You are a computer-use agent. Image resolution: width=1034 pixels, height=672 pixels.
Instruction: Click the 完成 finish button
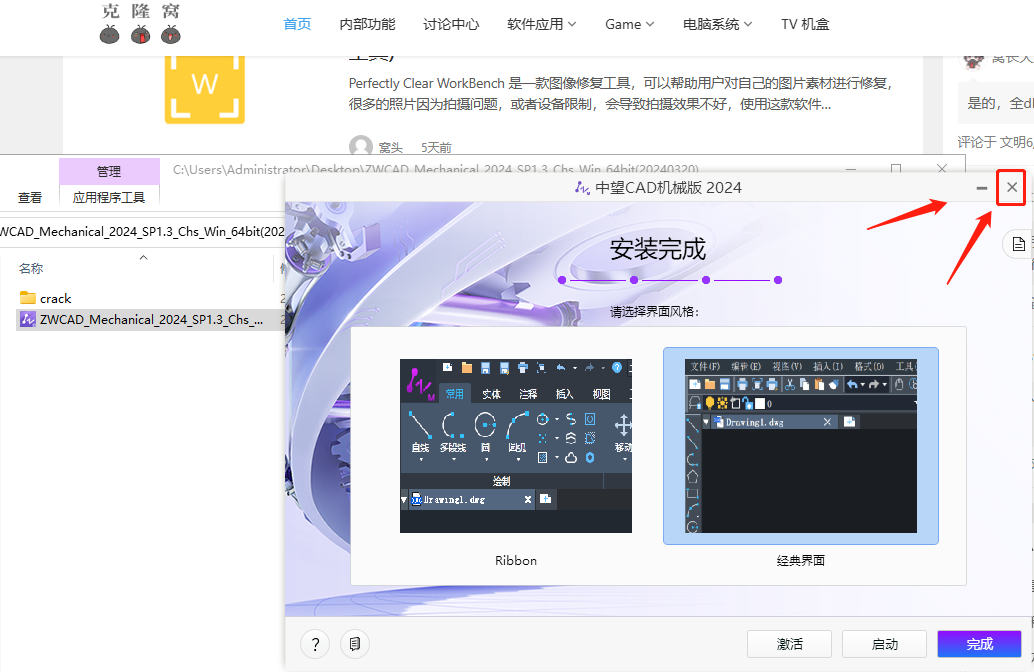pos(979,644)
